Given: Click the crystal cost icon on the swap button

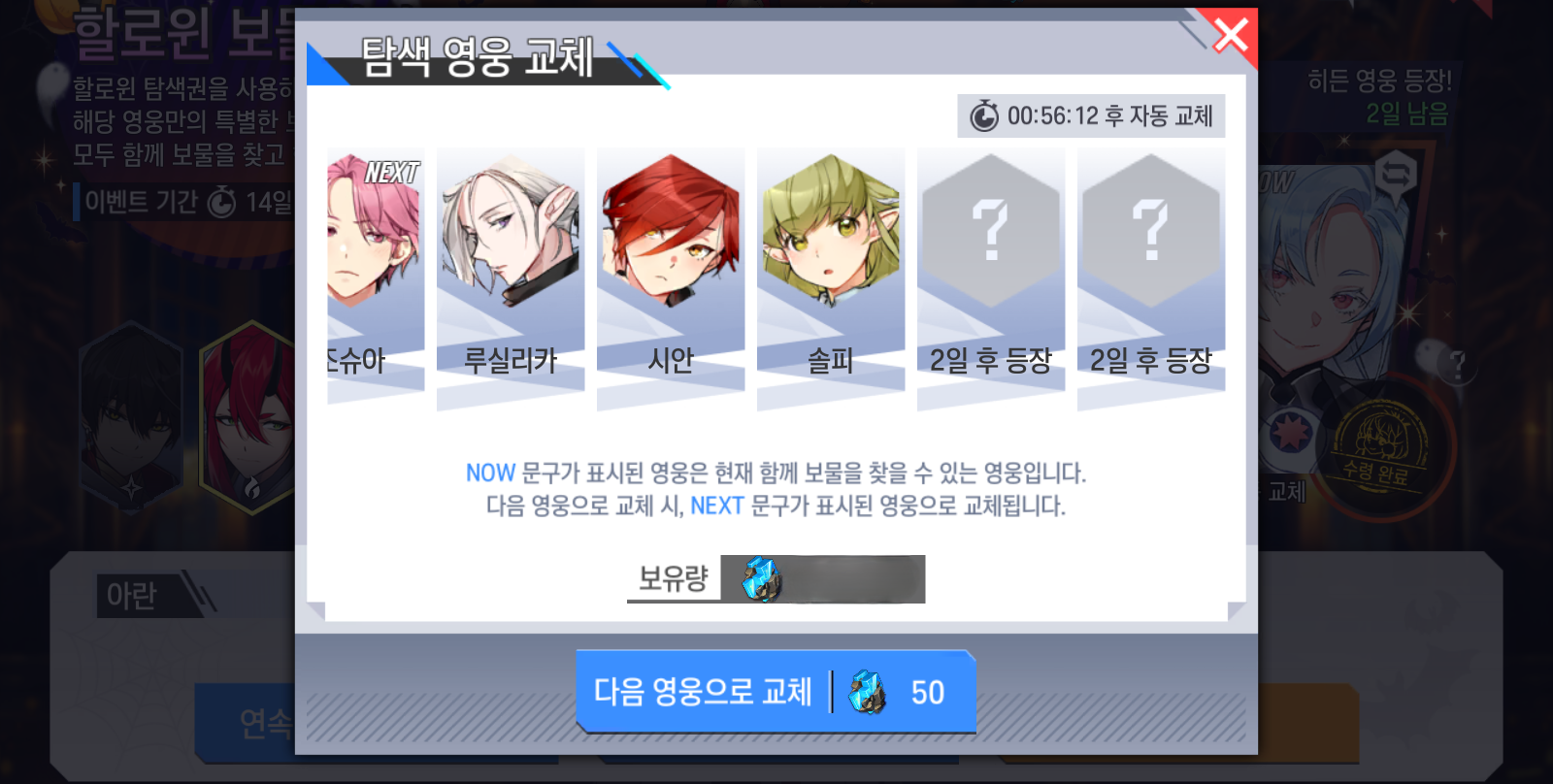Looking at the screenshot, I should [x=867, y=692].
